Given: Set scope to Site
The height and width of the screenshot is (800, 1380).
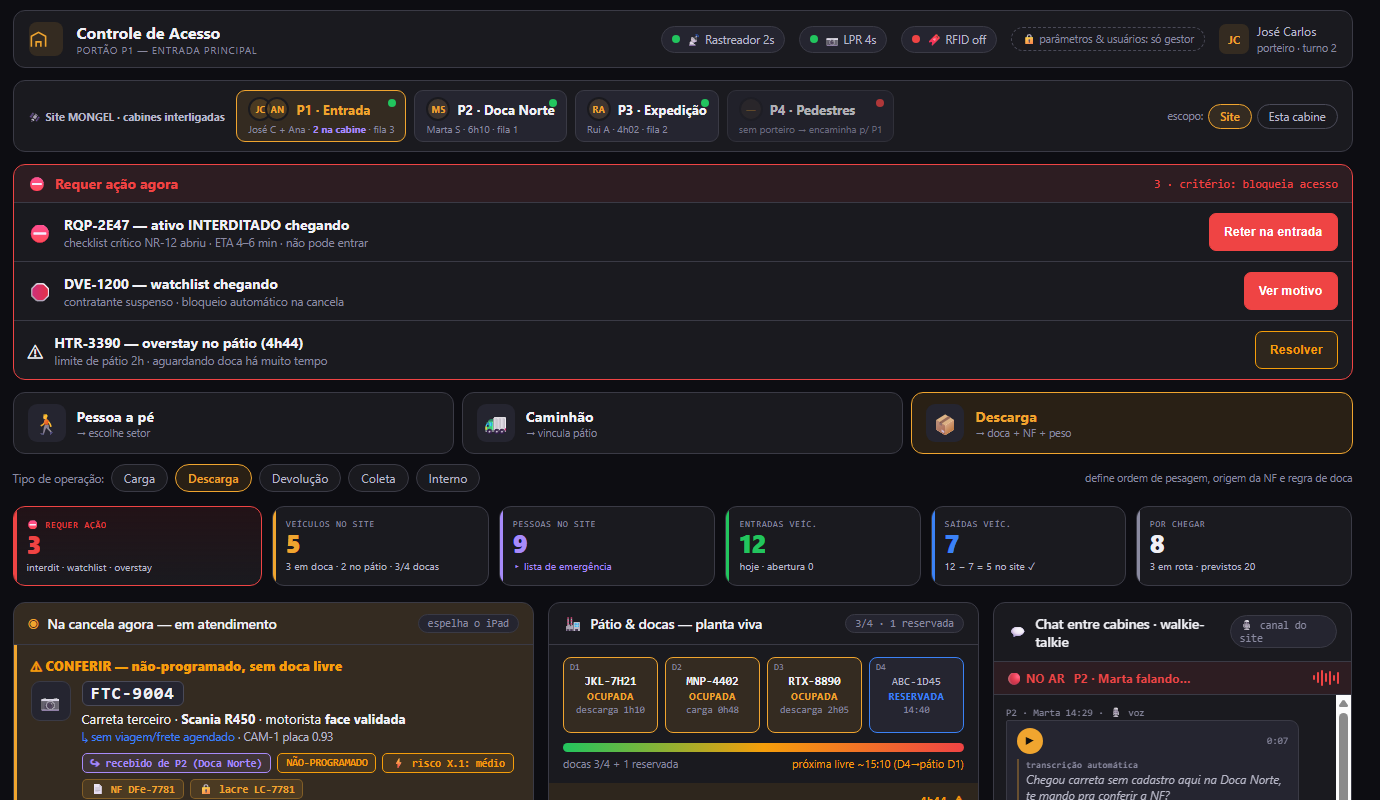Looking at the screenshot, I should click(1230, 117).
